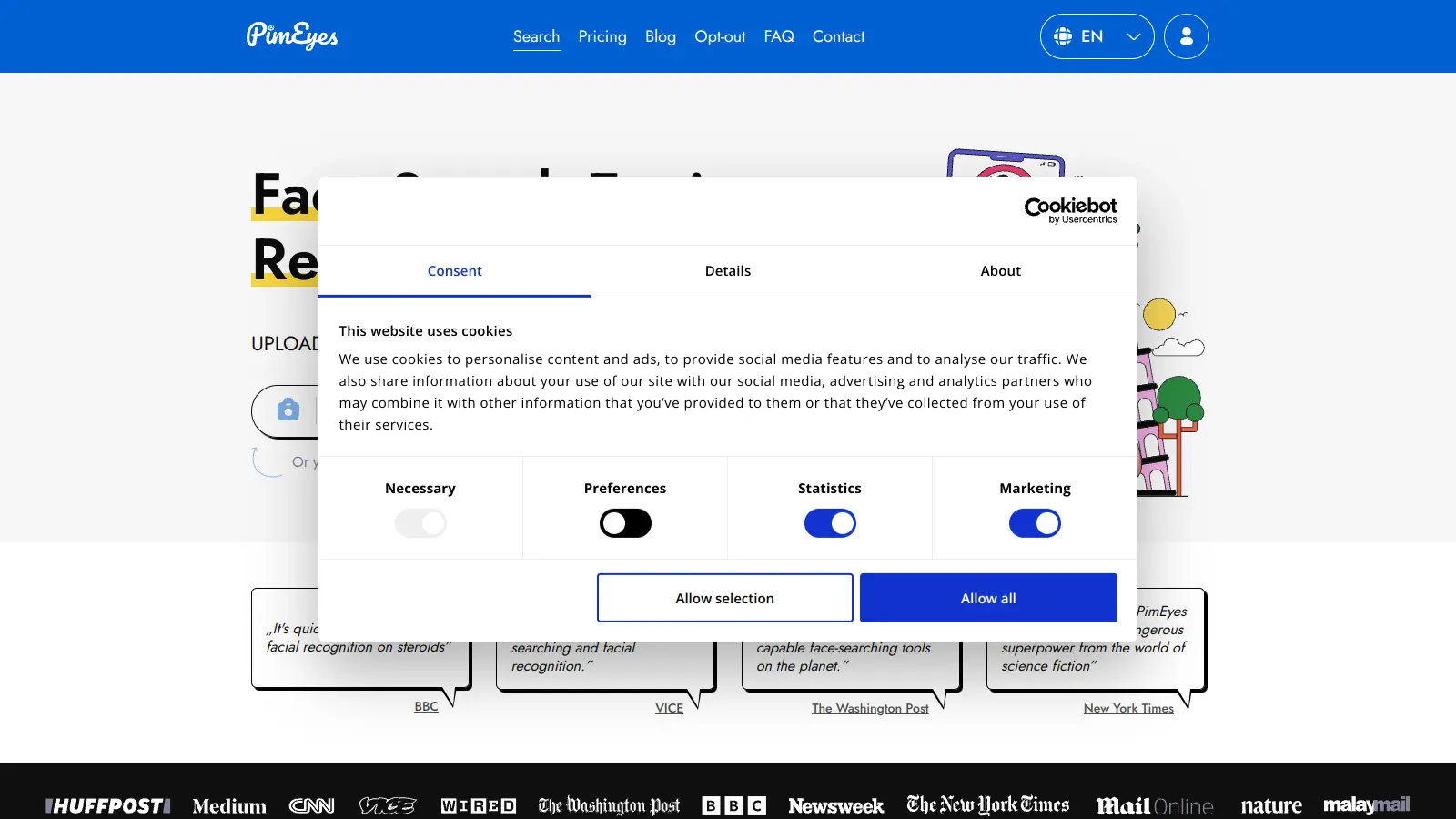Click the Necessary cookies toggle
The image size is (1456, 819).
(420, 523)
